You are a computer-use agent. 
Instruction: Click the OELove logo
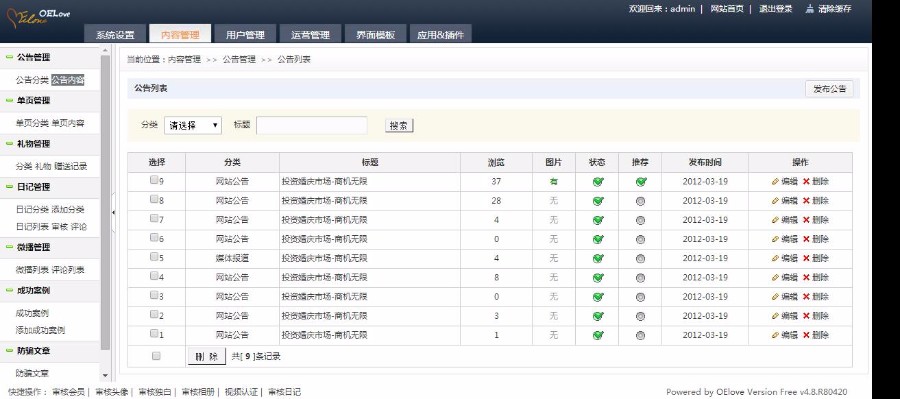[x=38, y=19]
